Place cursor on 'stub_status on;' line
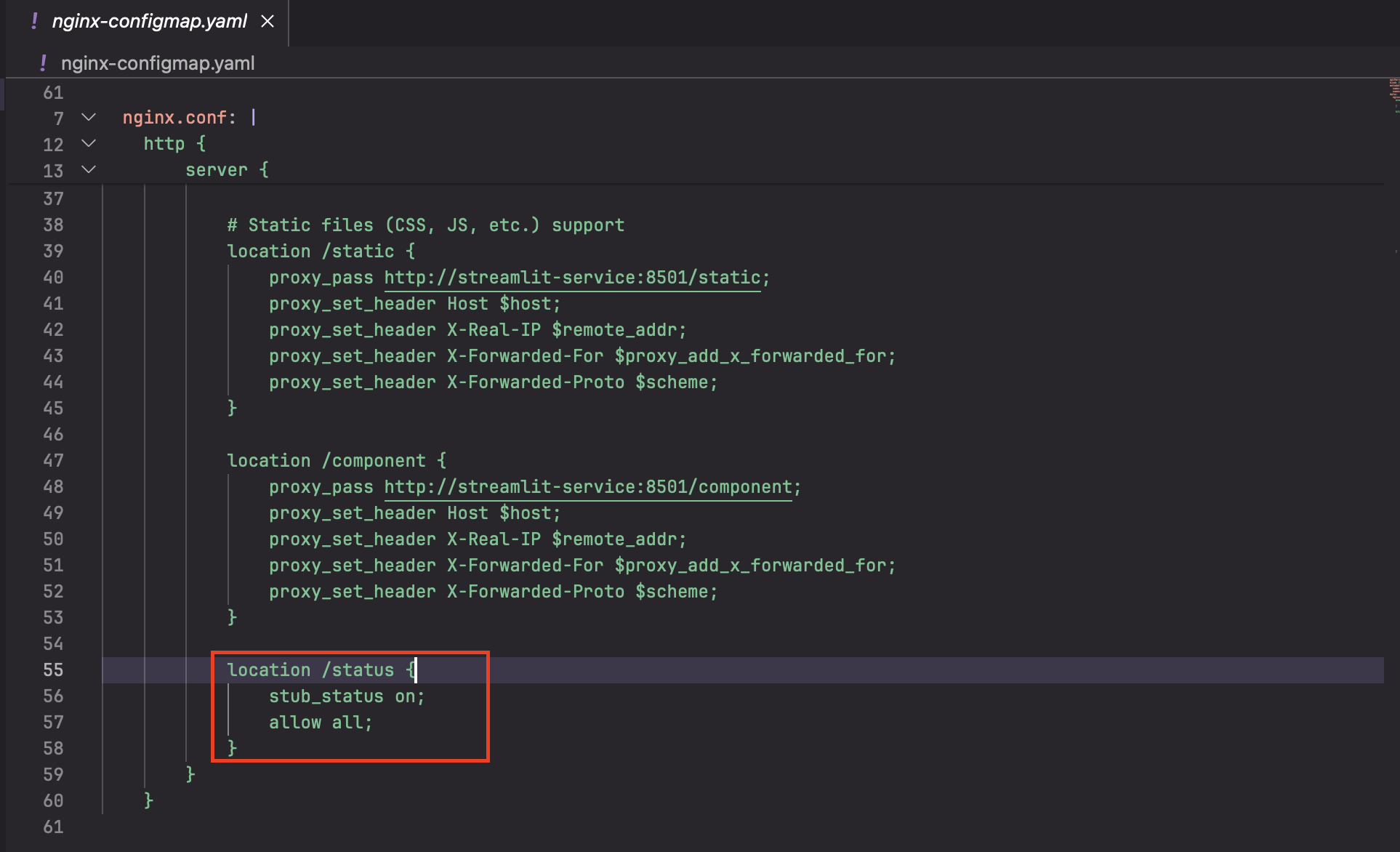The image size is (1400, 852). point(346,696)
